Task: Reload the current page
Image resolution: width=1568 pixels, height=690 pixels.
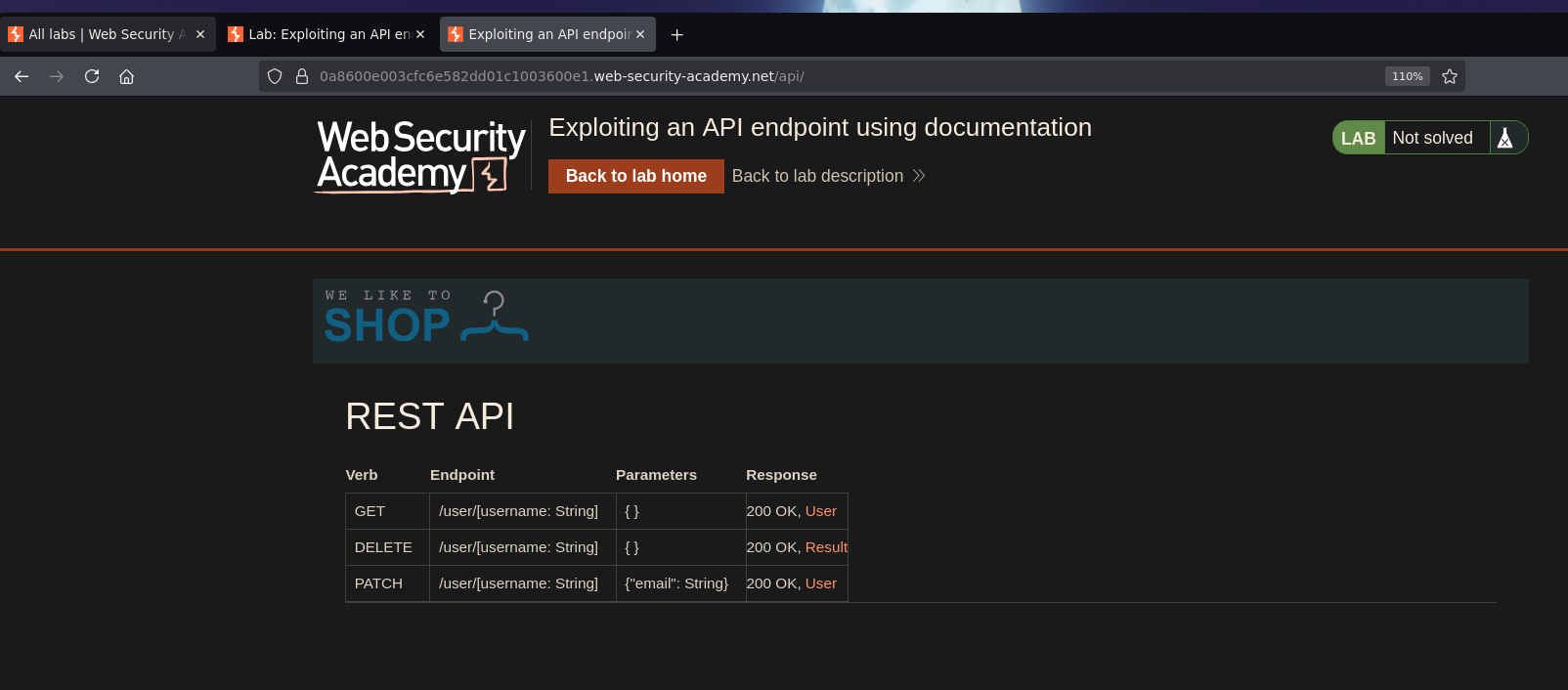Action: coord(92,76)
